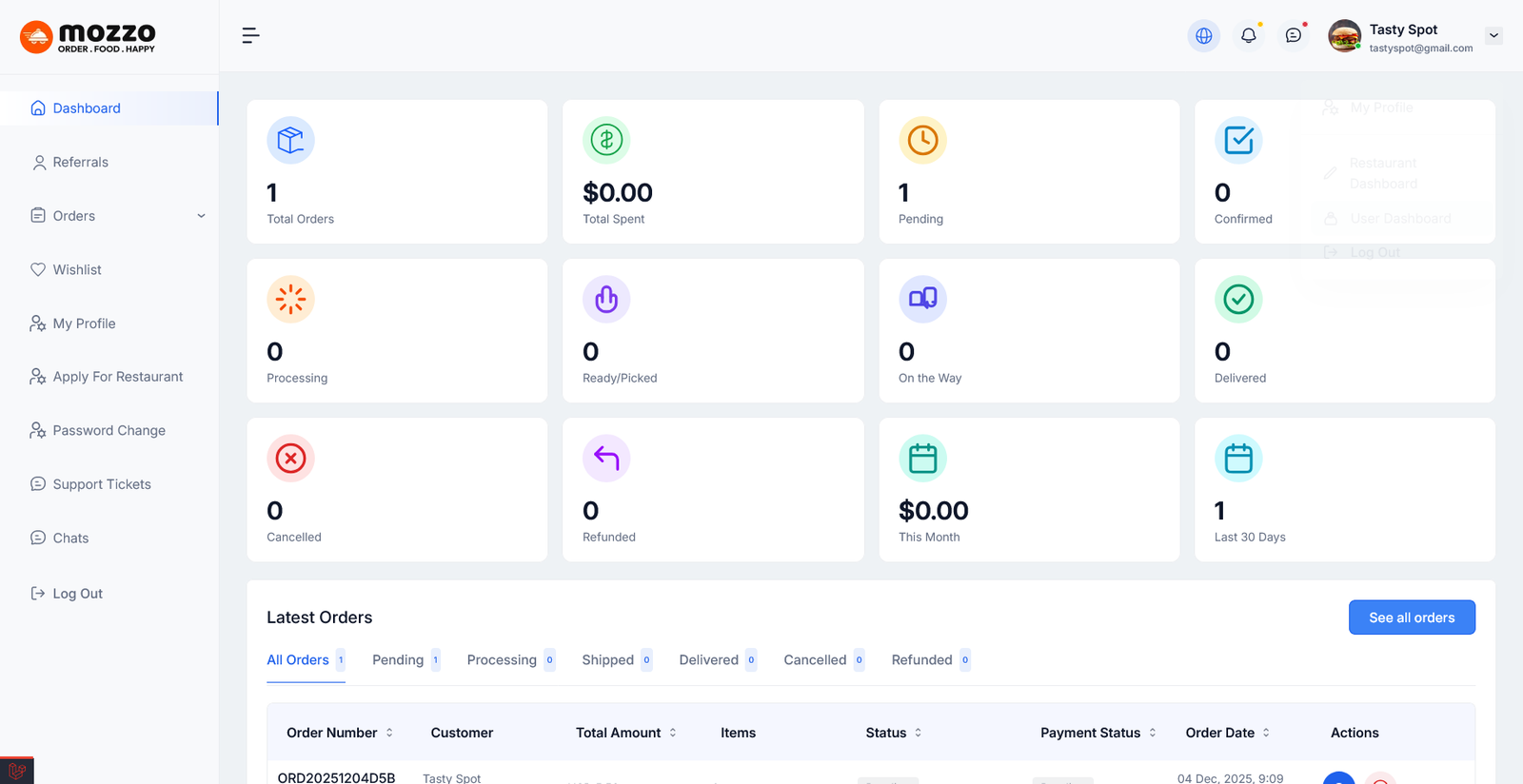The height and width of the screenshot is (784, 1523).
Task: Click the Log Out sidebar link
Action: [76, 594]
